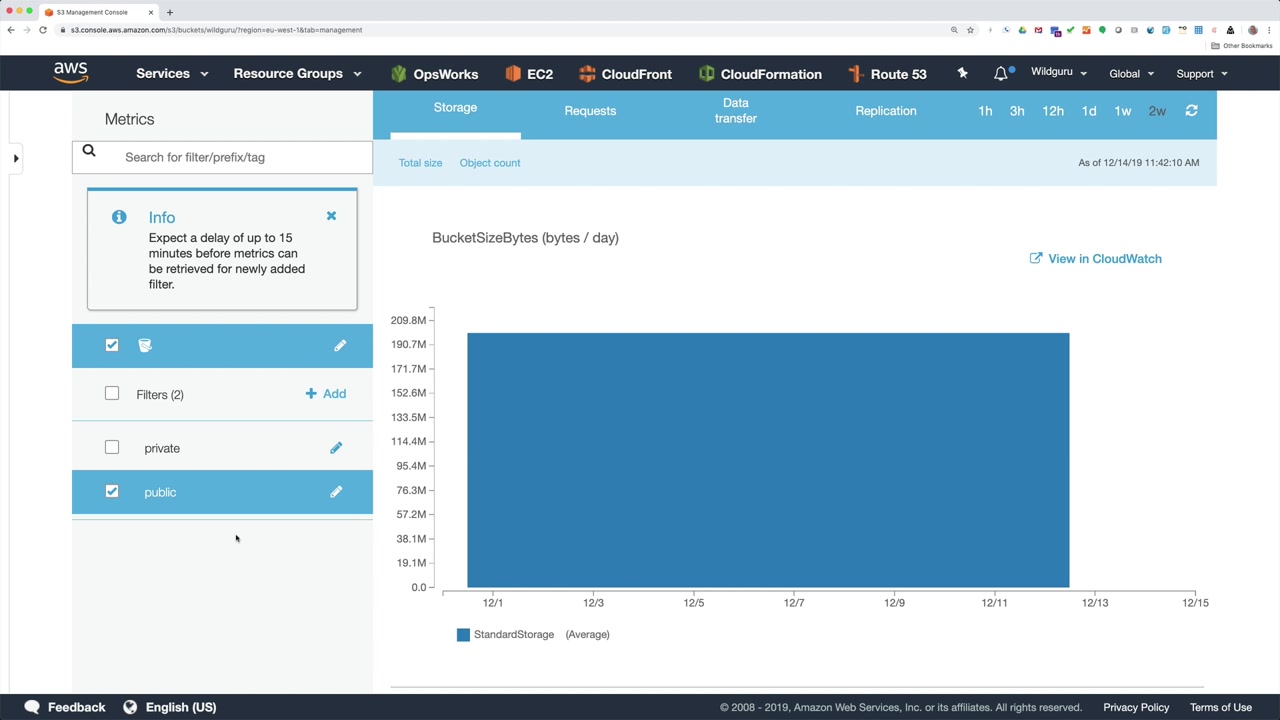The image size is (1280, 720).
Task: Click the browser address bar
Action: point(500,30)
